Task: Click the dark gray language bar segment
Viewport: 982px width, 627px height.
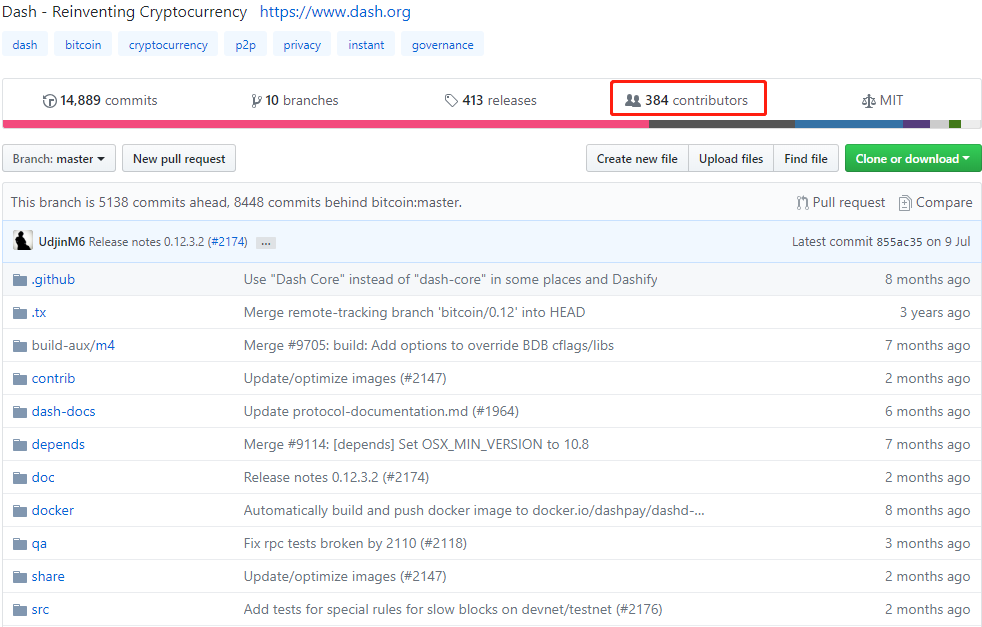Action: pos(722,124)
